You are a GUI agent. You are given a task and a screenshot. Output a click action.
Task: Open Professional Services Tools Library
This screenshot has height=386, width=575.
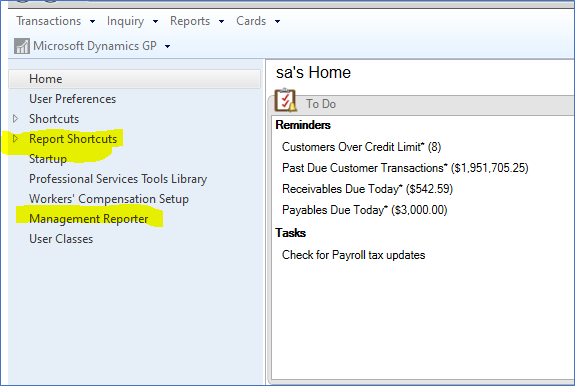(118, 179)
